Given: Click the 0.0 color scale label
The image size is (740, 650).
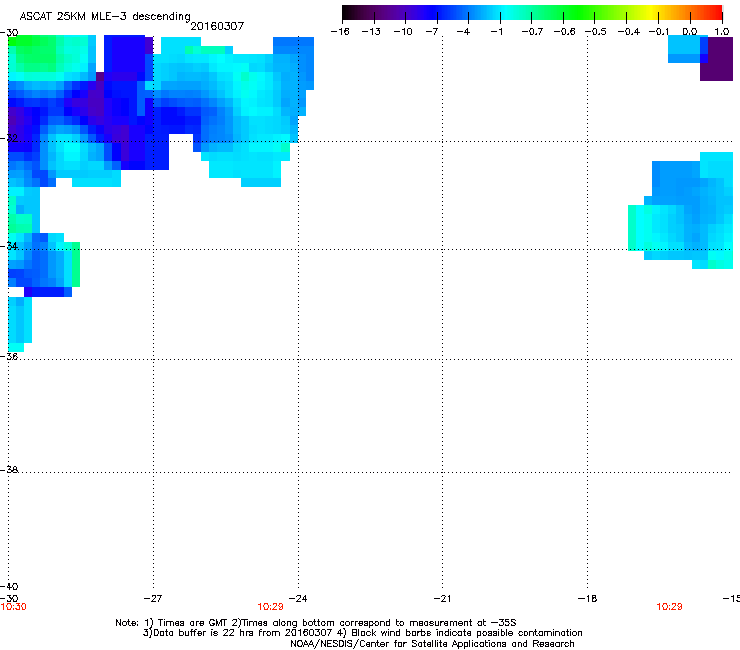Looking at the screenshot, I should pyautogui.click(x=690, y=32).
